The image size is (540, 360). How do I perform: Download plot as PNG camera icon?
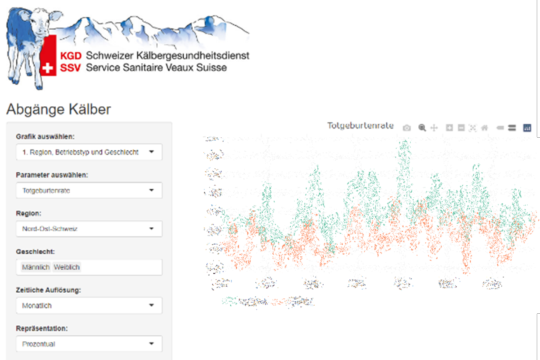pyautogui.click(x=407, y=128)
